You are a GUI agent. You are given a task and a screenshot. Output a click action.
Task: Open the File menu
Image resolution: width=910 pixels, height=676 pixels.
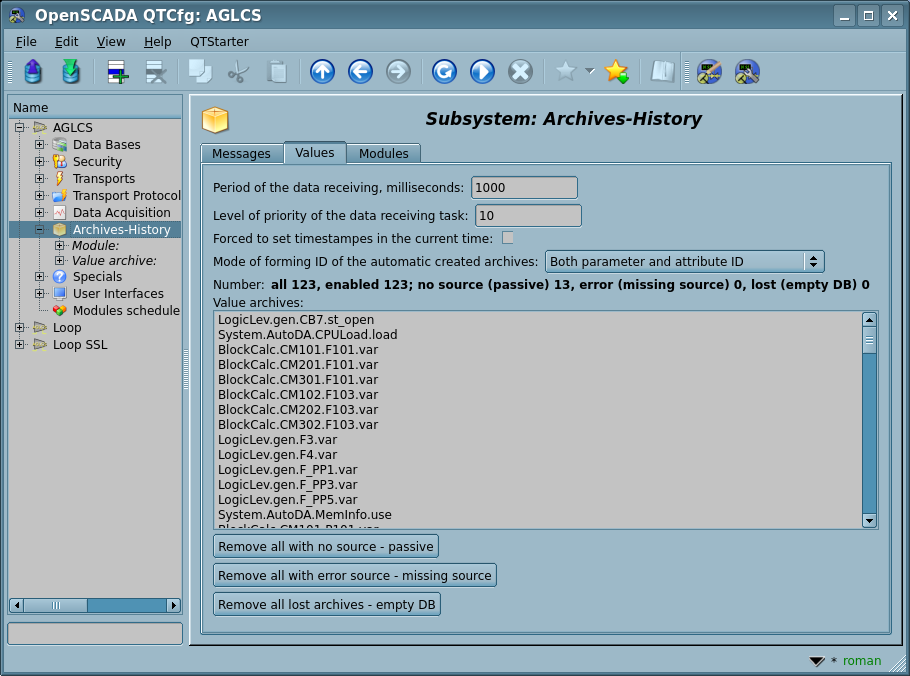26,42
